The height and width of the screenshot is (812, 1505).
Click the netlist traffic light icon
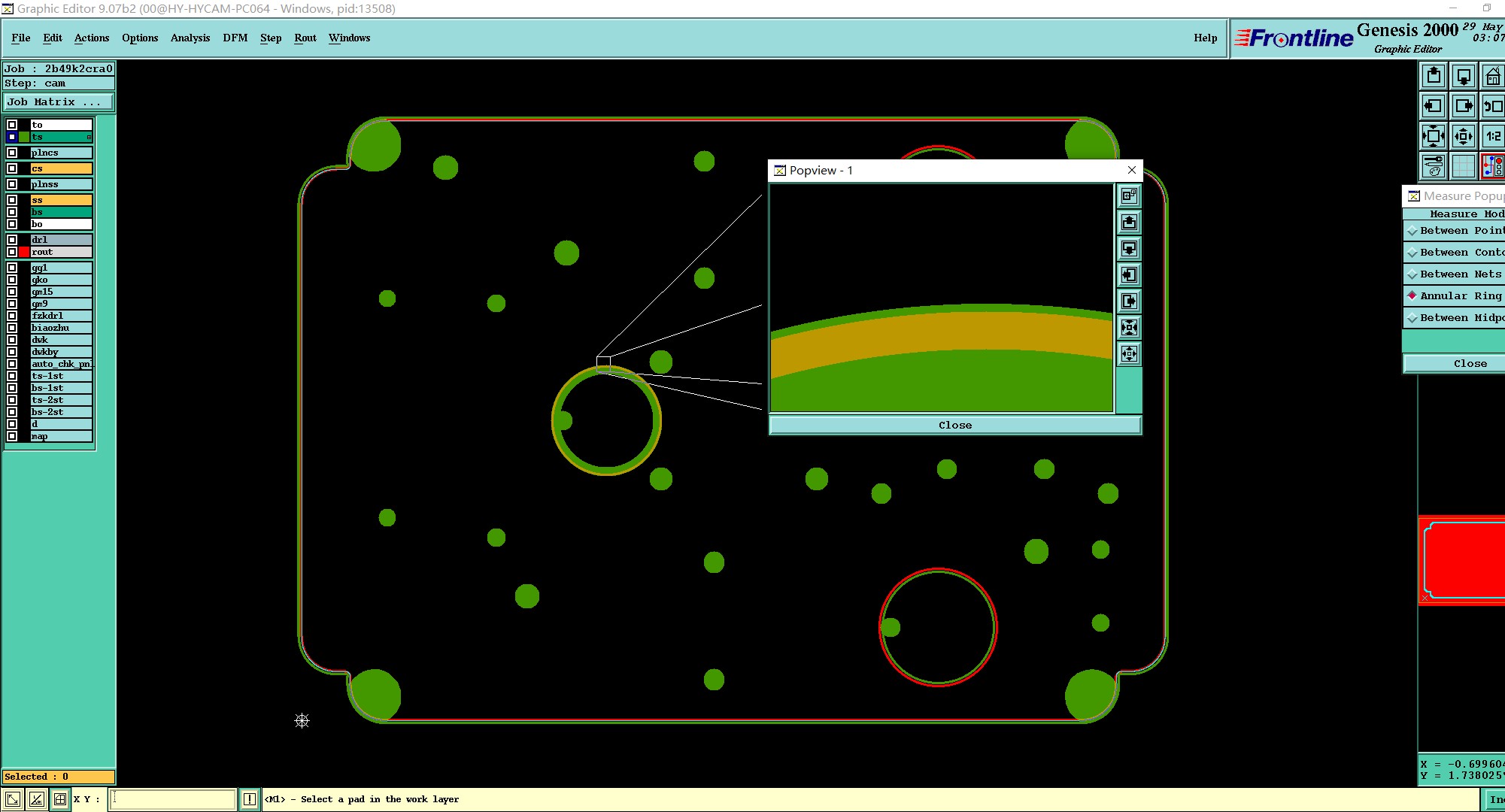[1492, 165]
